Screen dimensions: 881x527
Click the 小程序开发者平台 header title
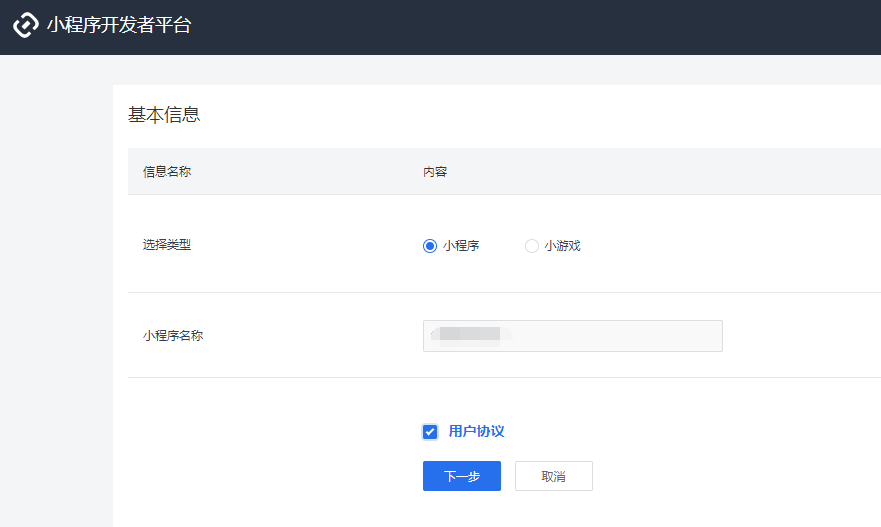point(118,26)
